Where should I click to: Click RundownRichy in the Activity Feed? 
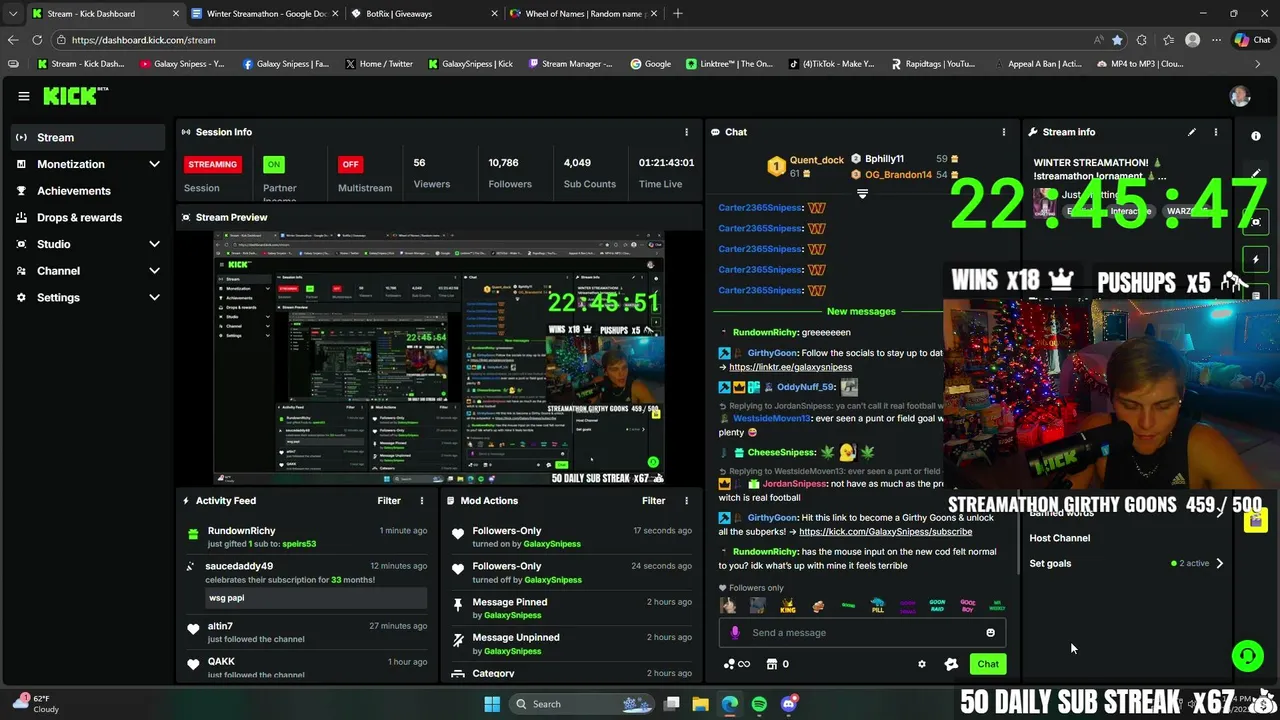[241, 531]
